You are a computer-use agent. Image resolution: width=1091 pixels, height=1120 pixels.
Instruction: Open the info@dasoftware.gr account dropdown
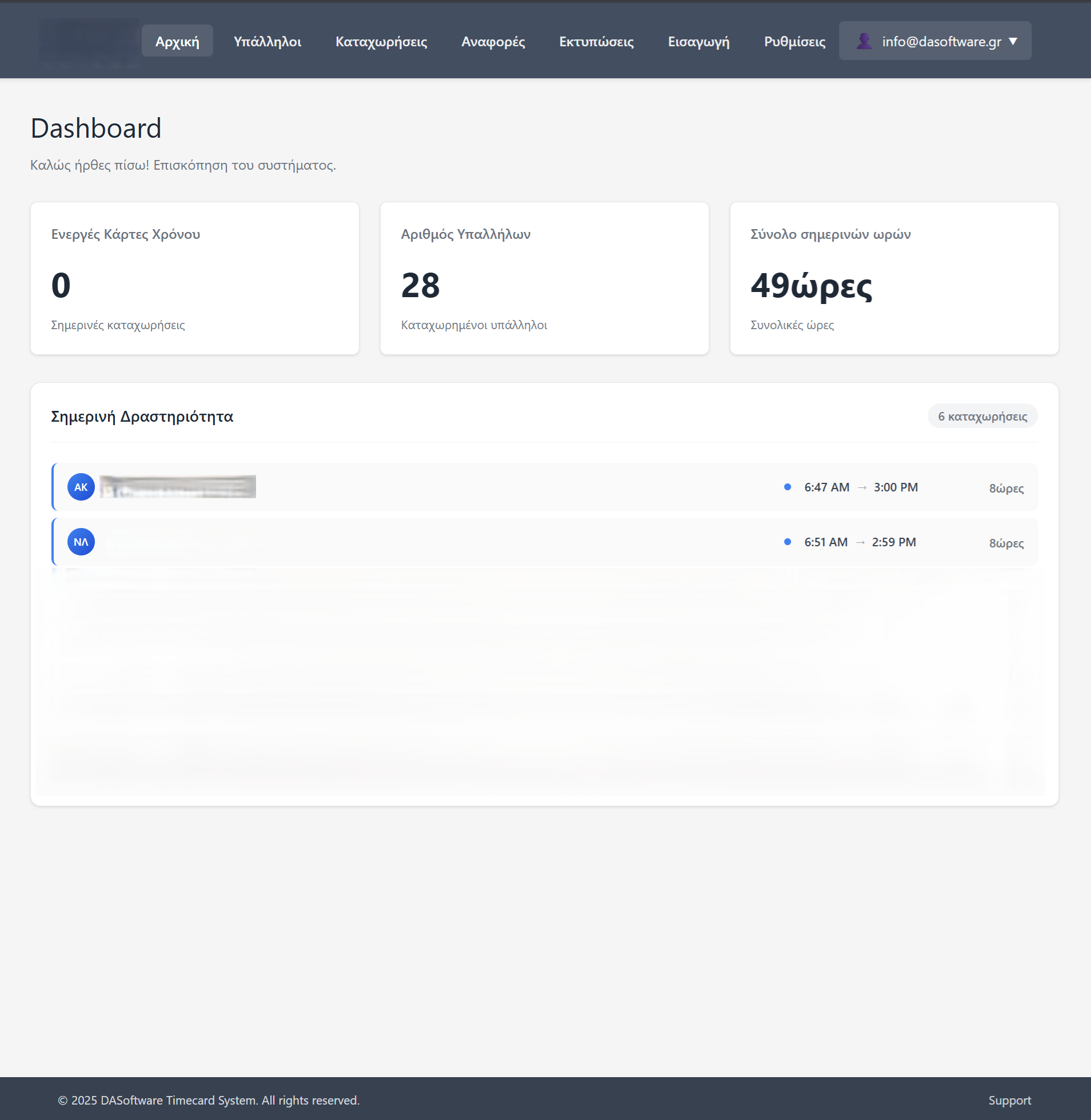tap(934, 40)
